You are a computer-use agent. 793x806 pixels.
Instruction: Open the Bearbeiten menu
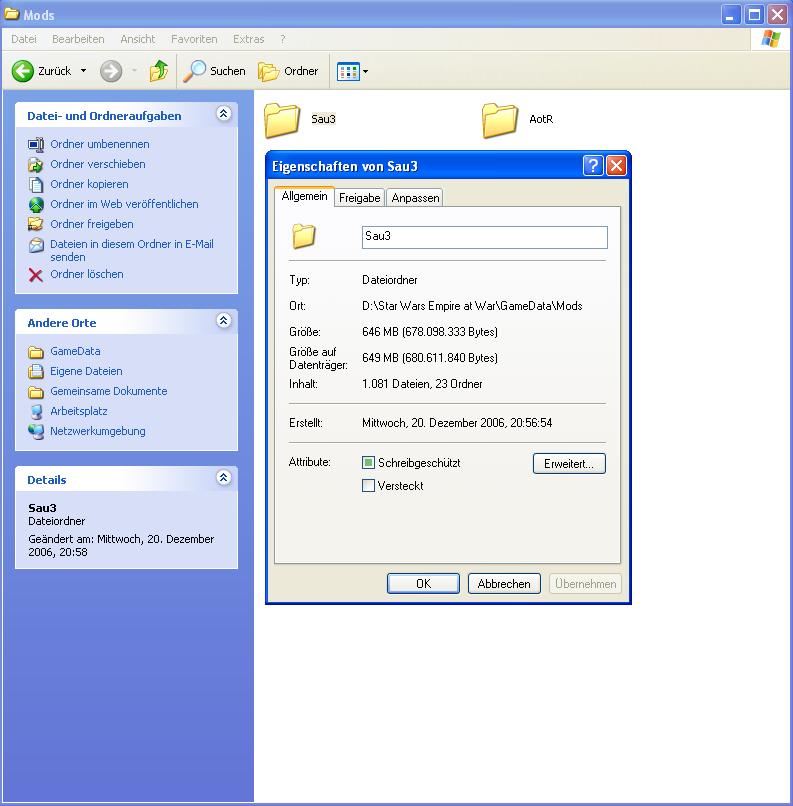click(x=78, y=39)
